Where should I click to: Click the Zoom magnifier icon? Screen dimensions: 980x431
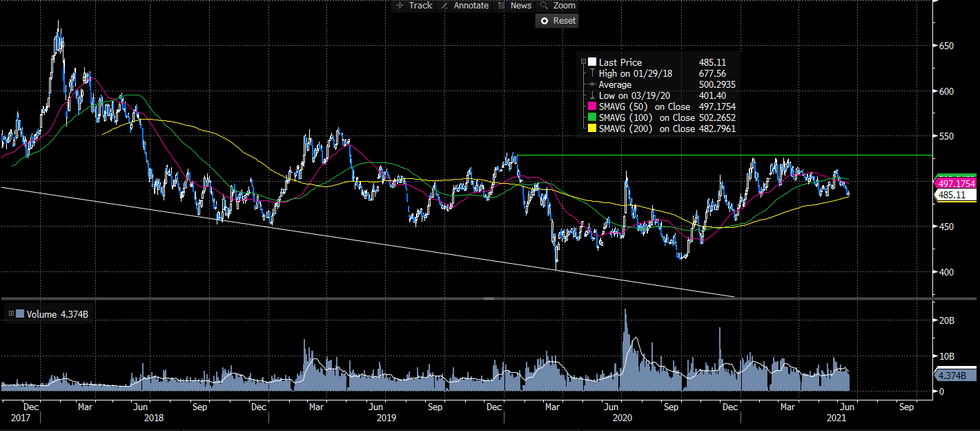543,6
